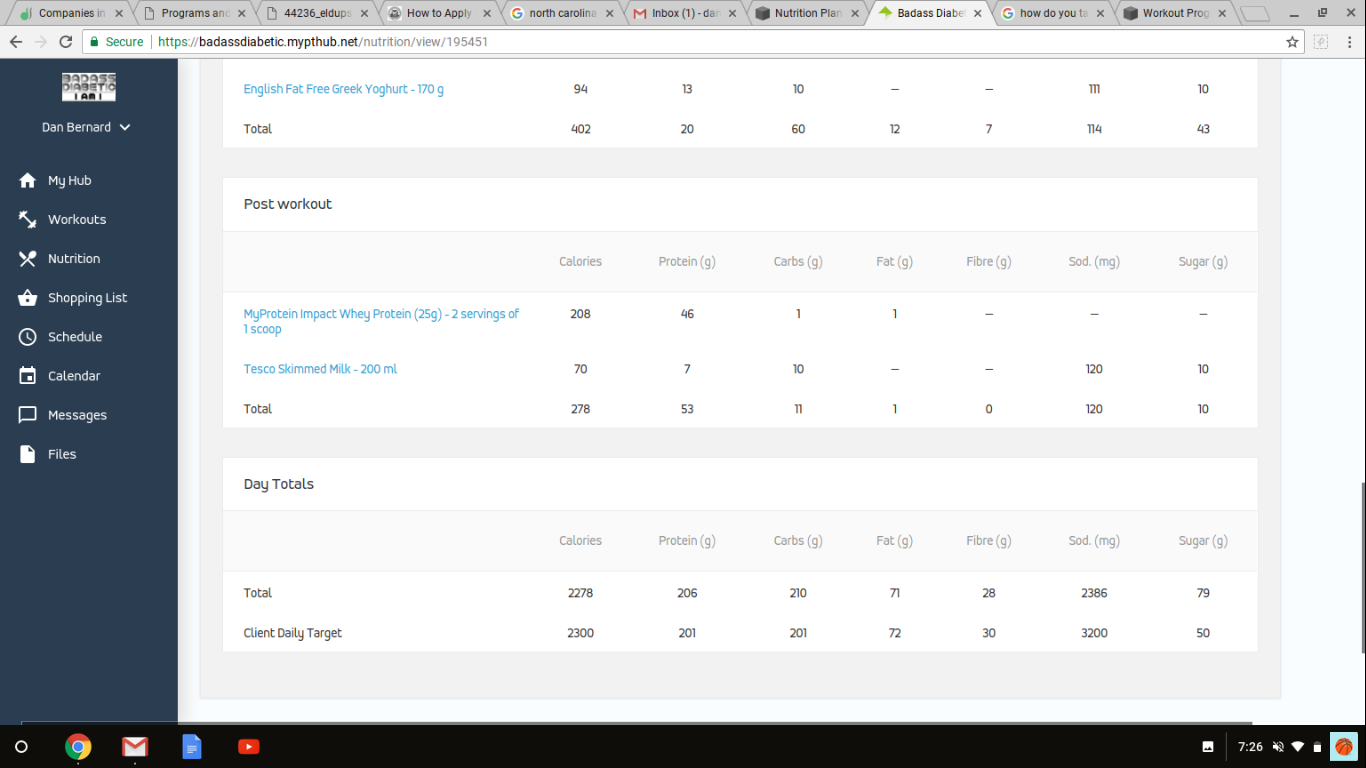Click Post workout Sugar (g) column header
1366x768 pixels.
(x=1203, y=262)
